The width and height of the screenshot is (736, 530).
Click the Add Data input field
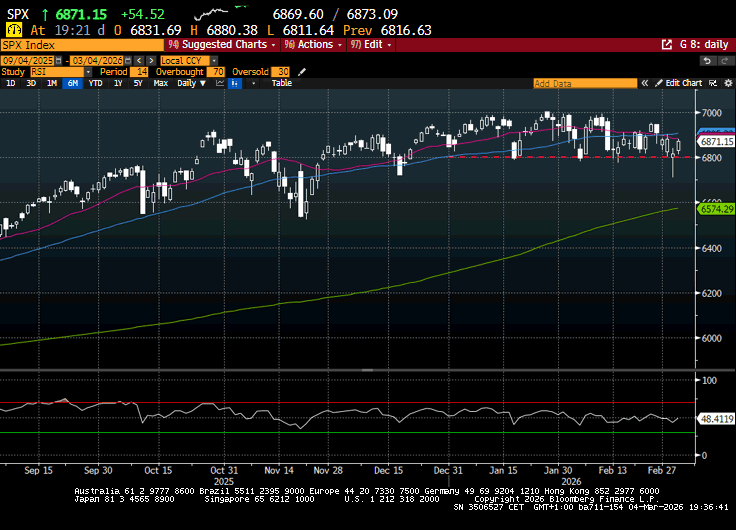pyautogui.click(x=587, y=83)
